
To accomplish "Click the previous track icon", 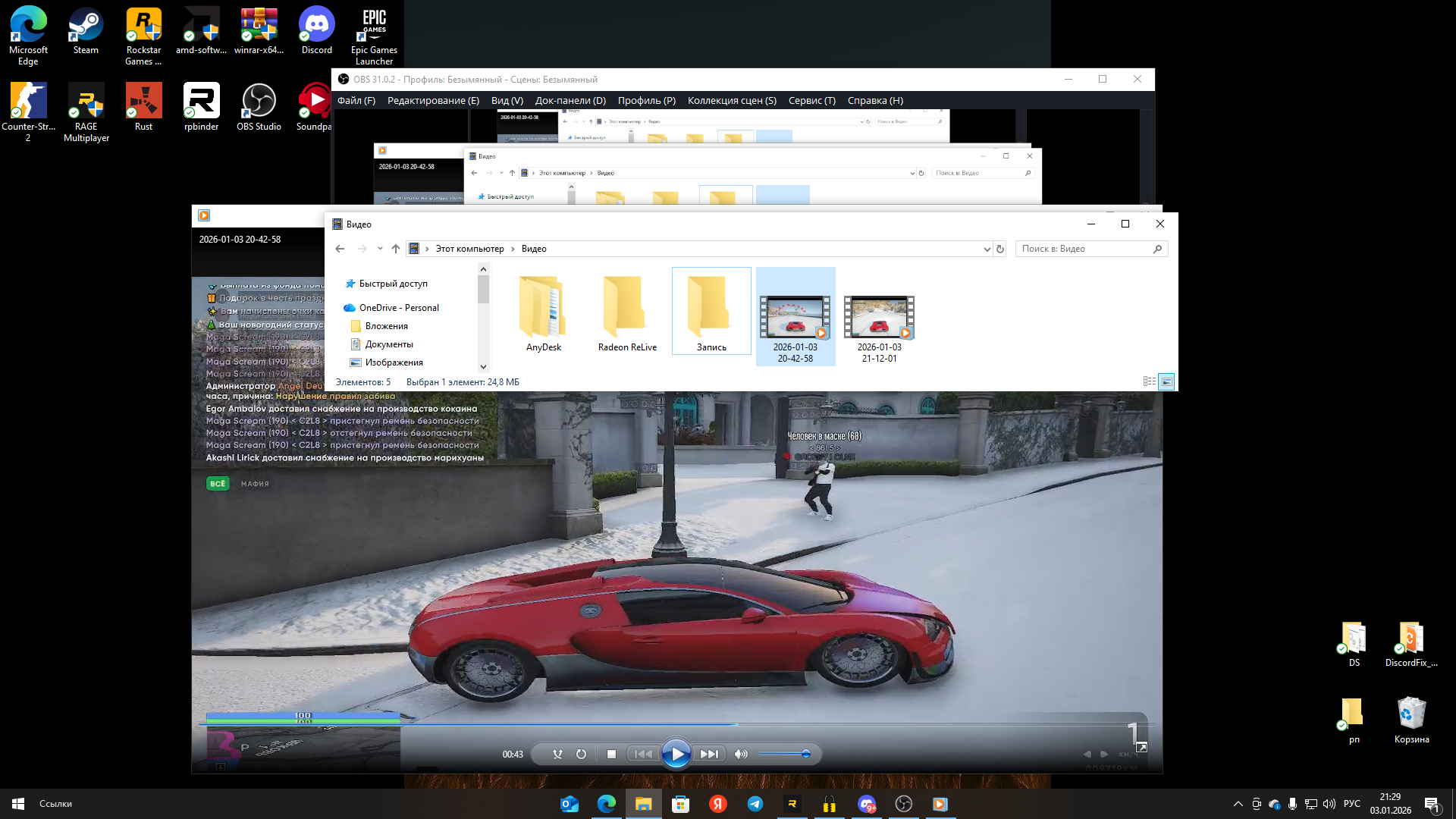I will click(643, 754).
